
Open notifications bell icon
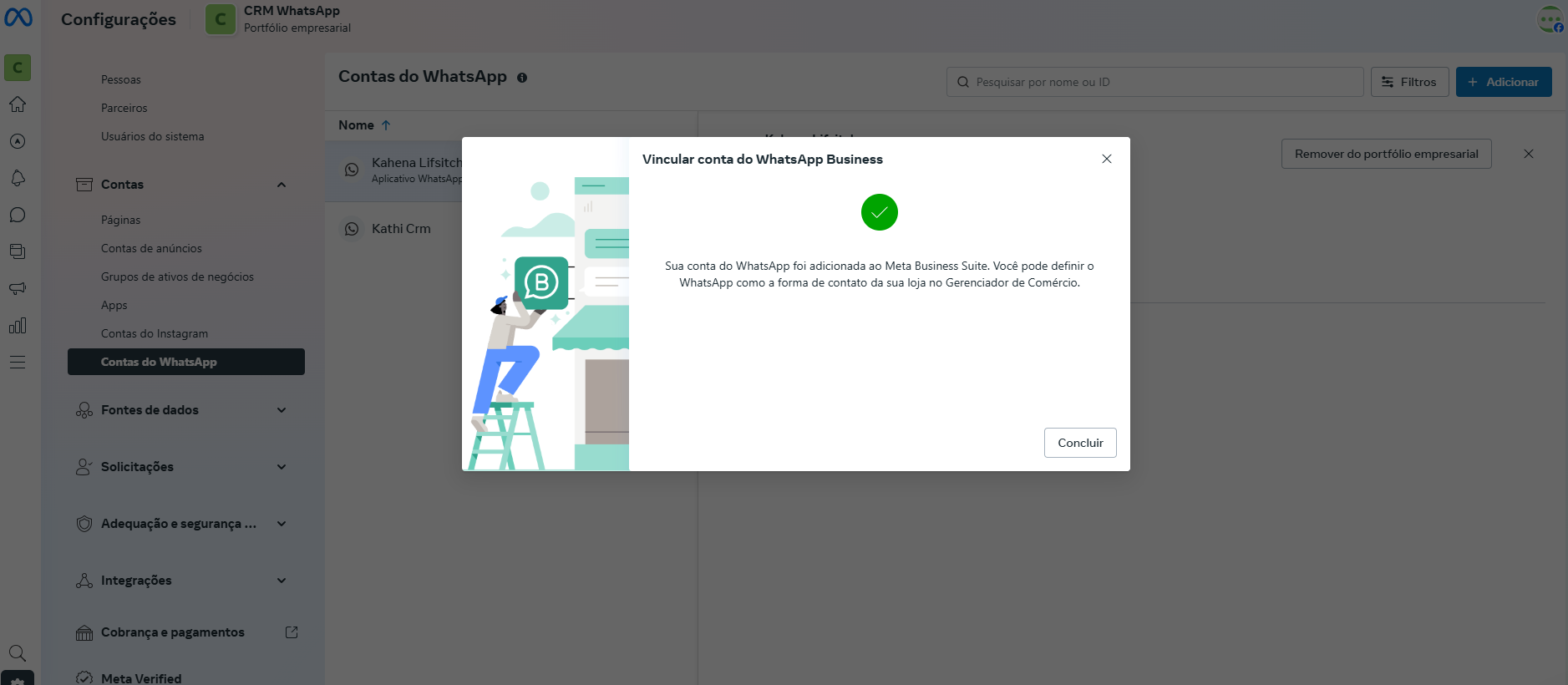click(x=18, y=178)
